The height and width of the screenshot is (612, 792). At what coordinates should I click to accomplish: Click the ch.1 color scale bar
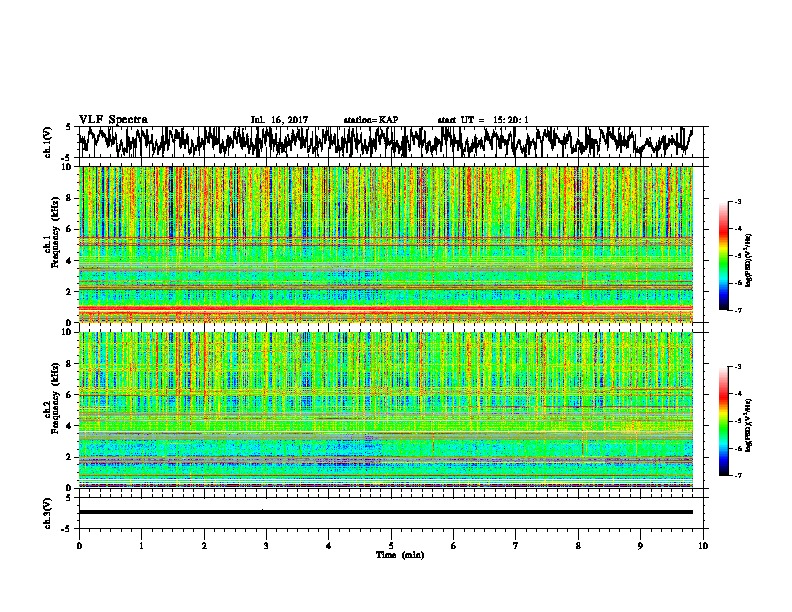[x=723, y=256]
